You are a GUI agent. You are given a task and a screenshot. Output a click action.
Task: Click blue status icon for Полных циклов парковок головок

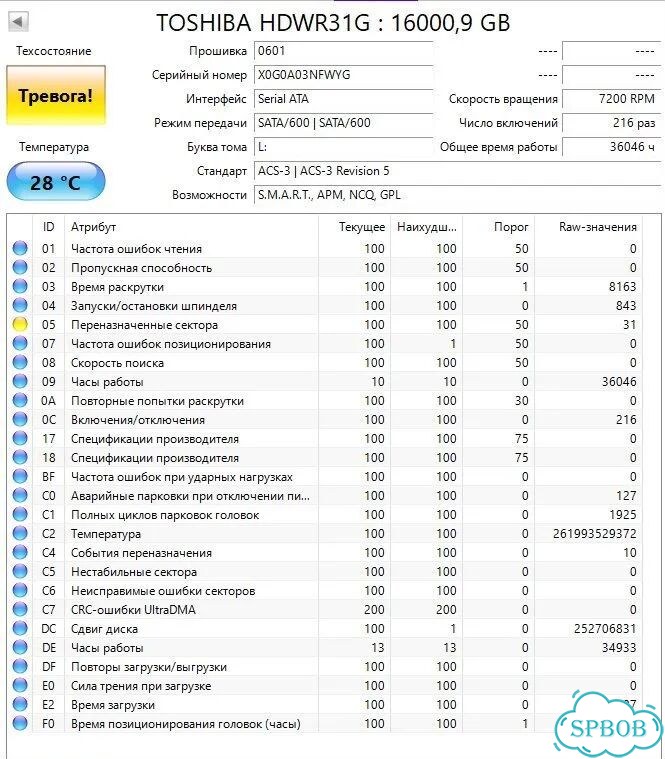coord(20,515)
